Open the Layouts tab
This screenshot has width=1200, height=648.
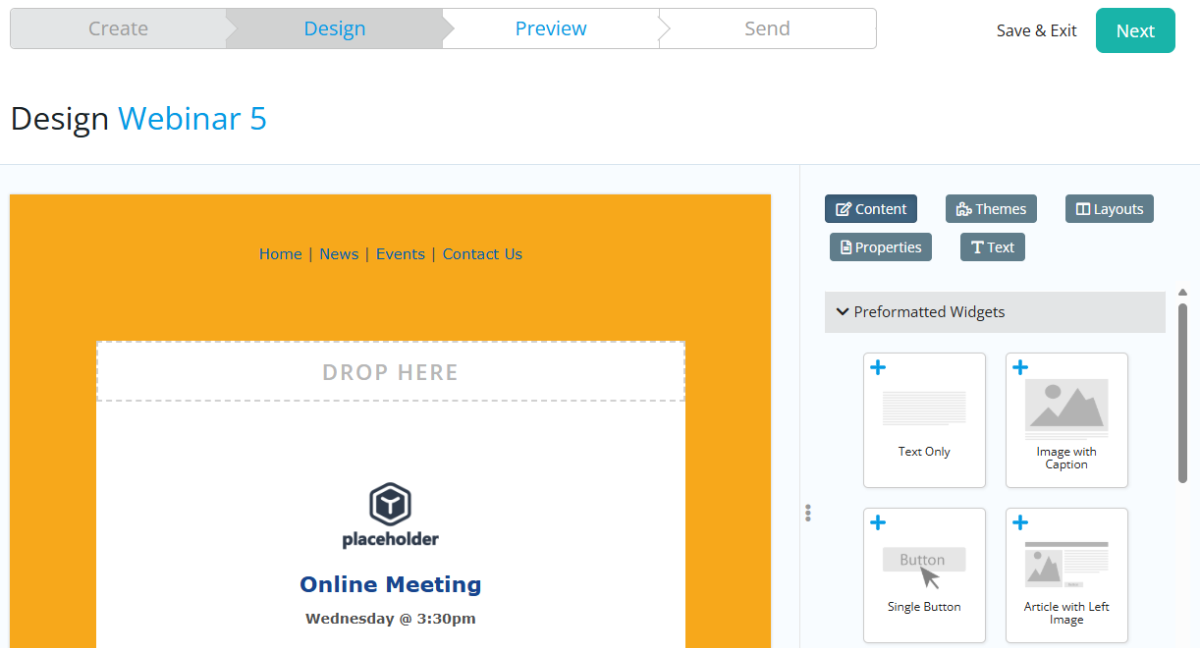[1109, 209]
